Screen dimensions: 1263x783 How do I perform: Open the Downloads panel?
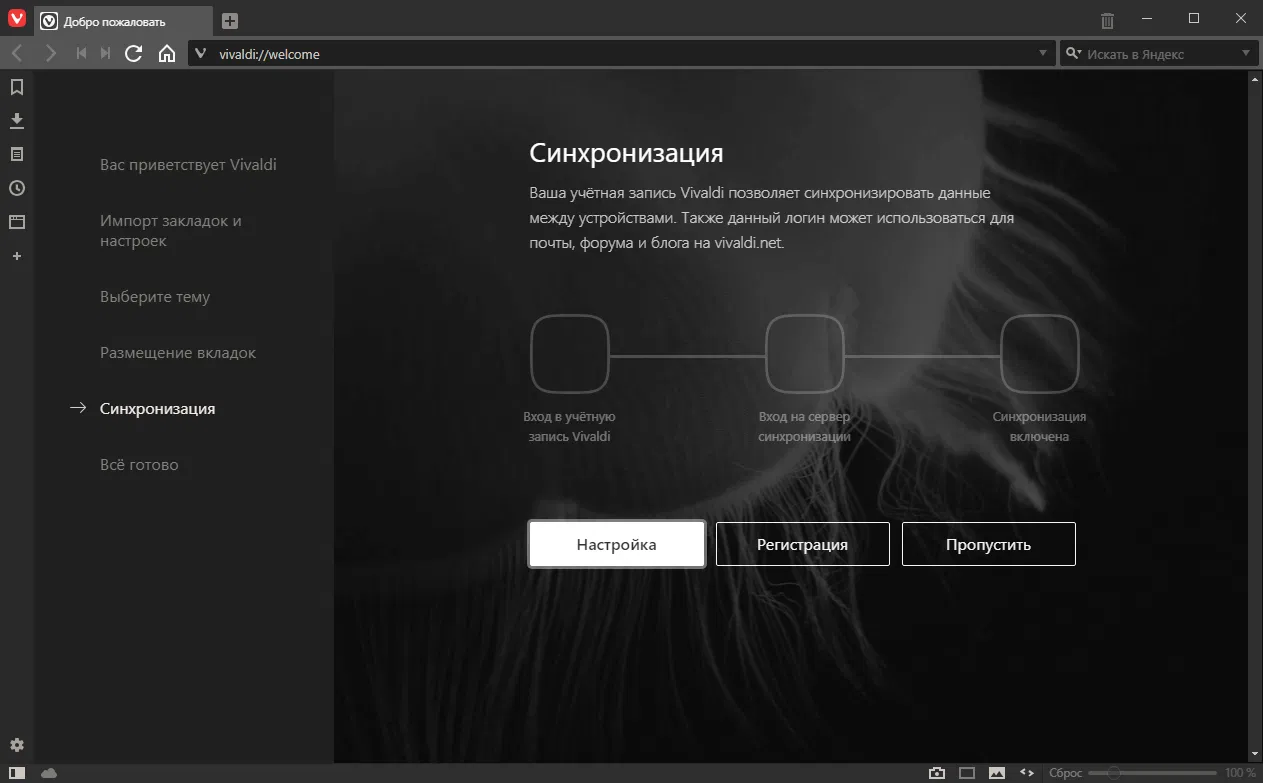click(17, 121)
